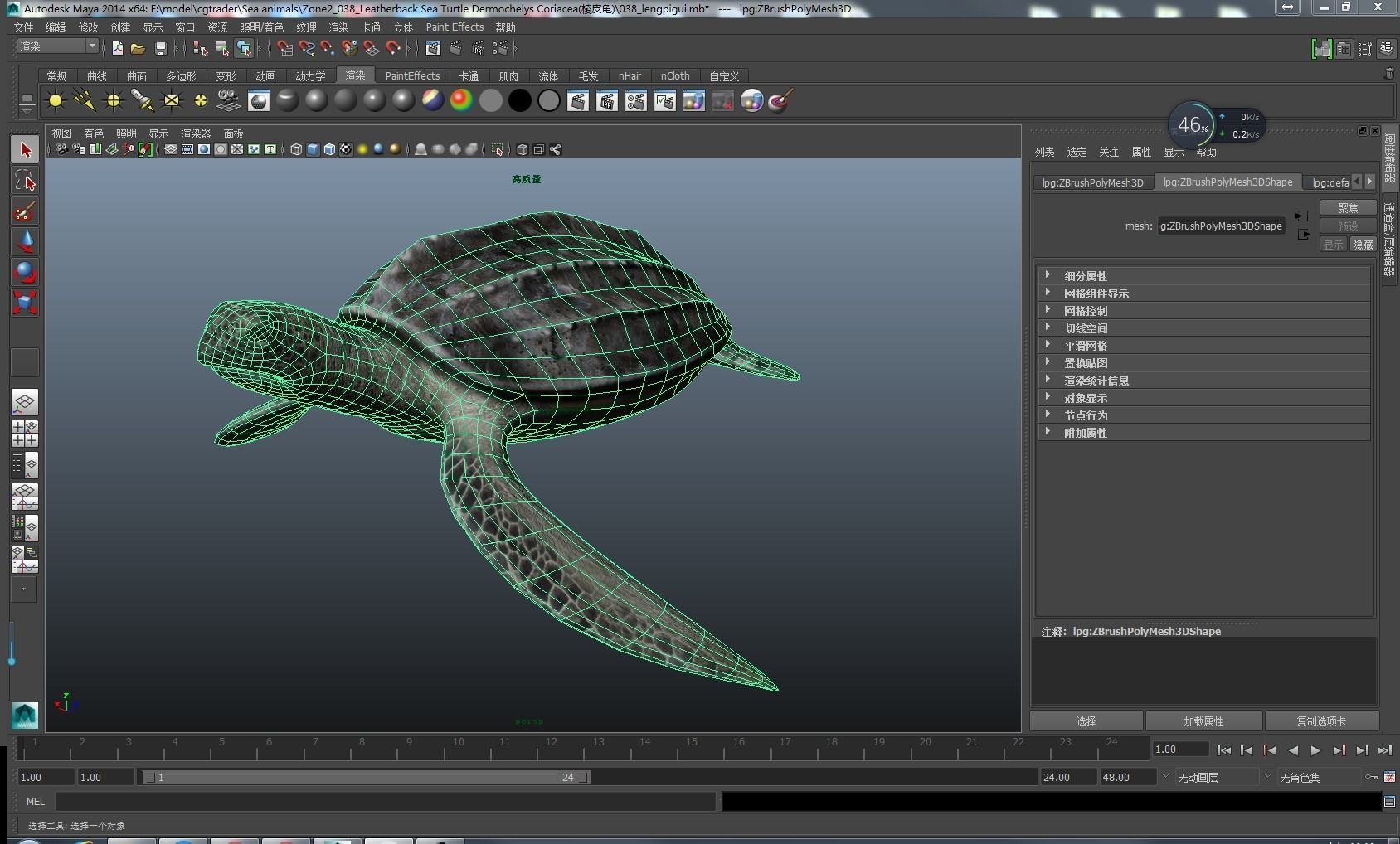Open a scene with the folder icon
Screen dimensions: 1400x844
click(138, 48)
